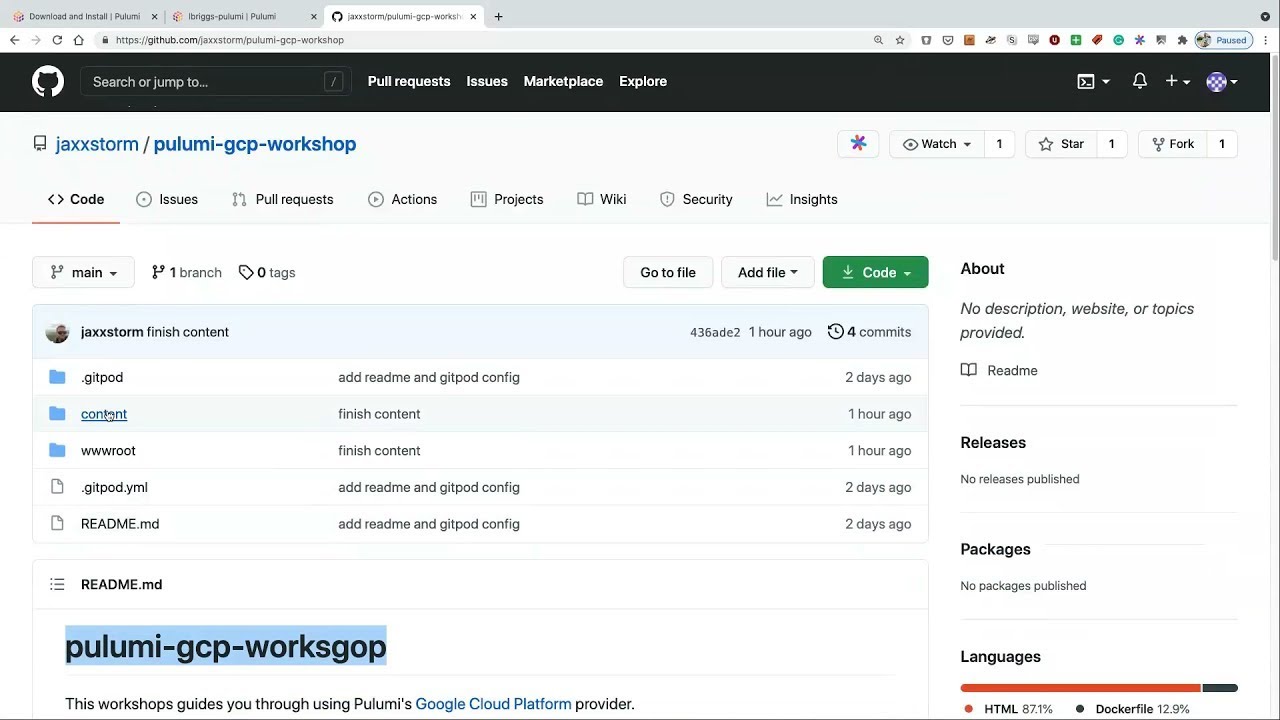
Task: Open the command palette dropdown arrow
Action: coord(1106,82)
